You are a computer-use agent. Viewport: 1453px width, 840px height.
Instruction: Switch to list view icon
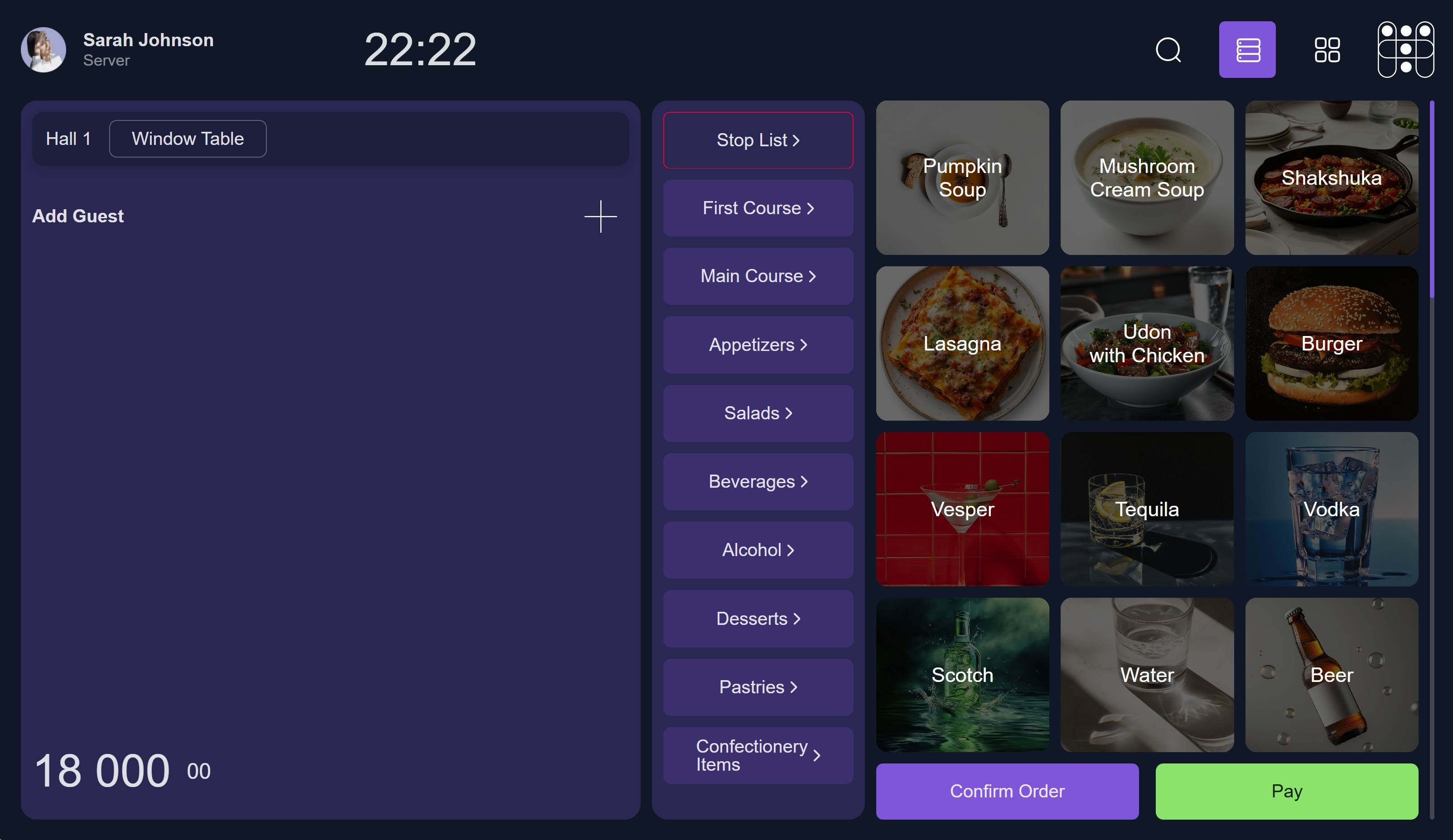(1247, 49)
